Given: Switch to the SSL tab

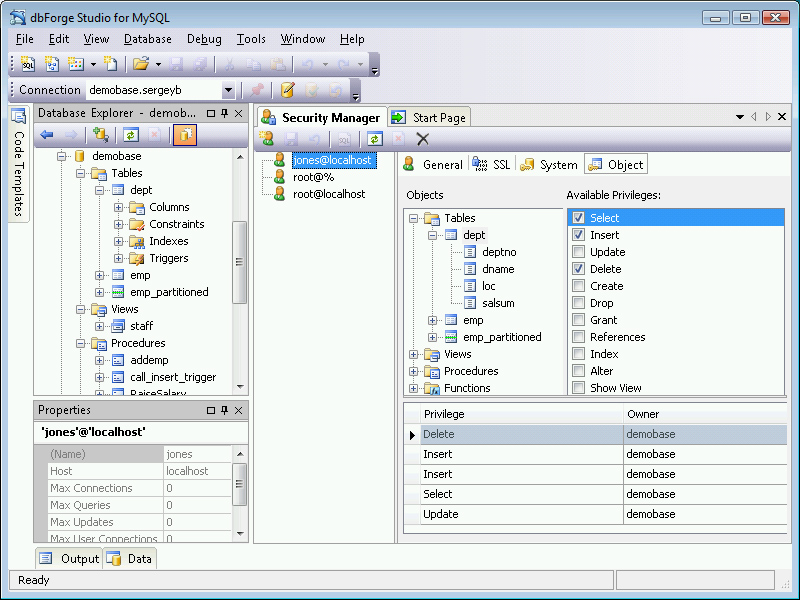Looking at the screenshot, I should (491, 165).
